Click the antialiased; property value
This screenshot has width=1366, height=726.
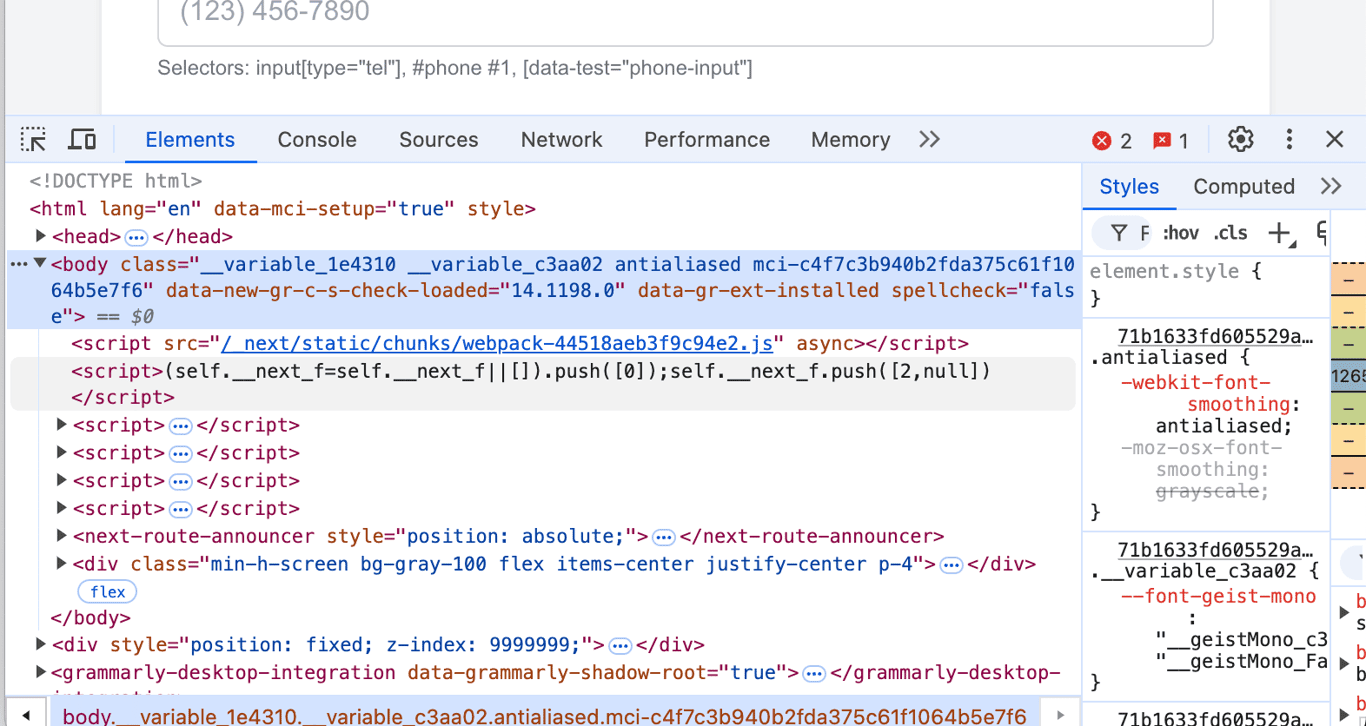point(1224,426)
